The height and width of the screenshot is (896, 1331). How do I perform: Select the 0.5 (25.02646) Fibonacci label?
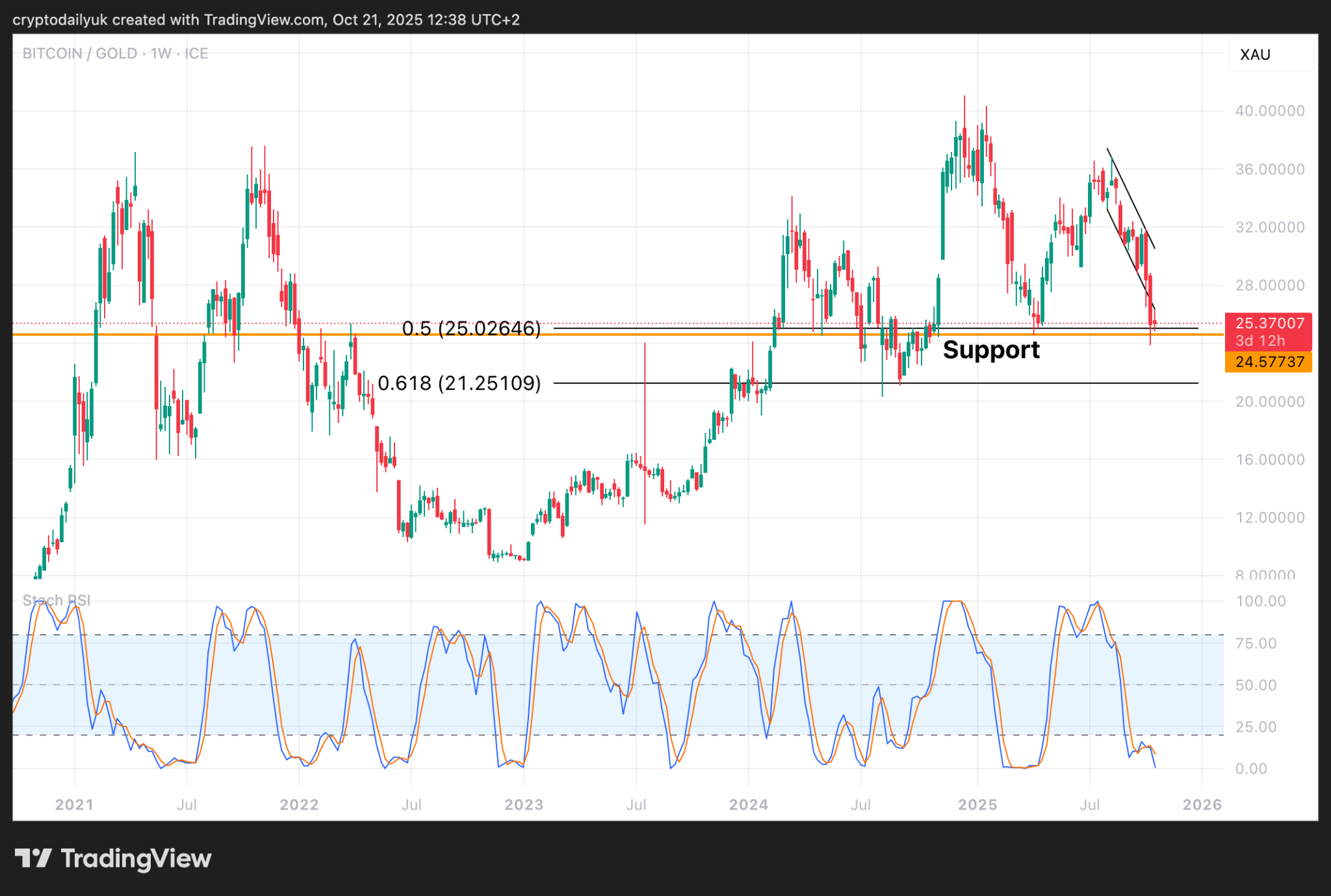pyautogui.click(x=471, y=329)
